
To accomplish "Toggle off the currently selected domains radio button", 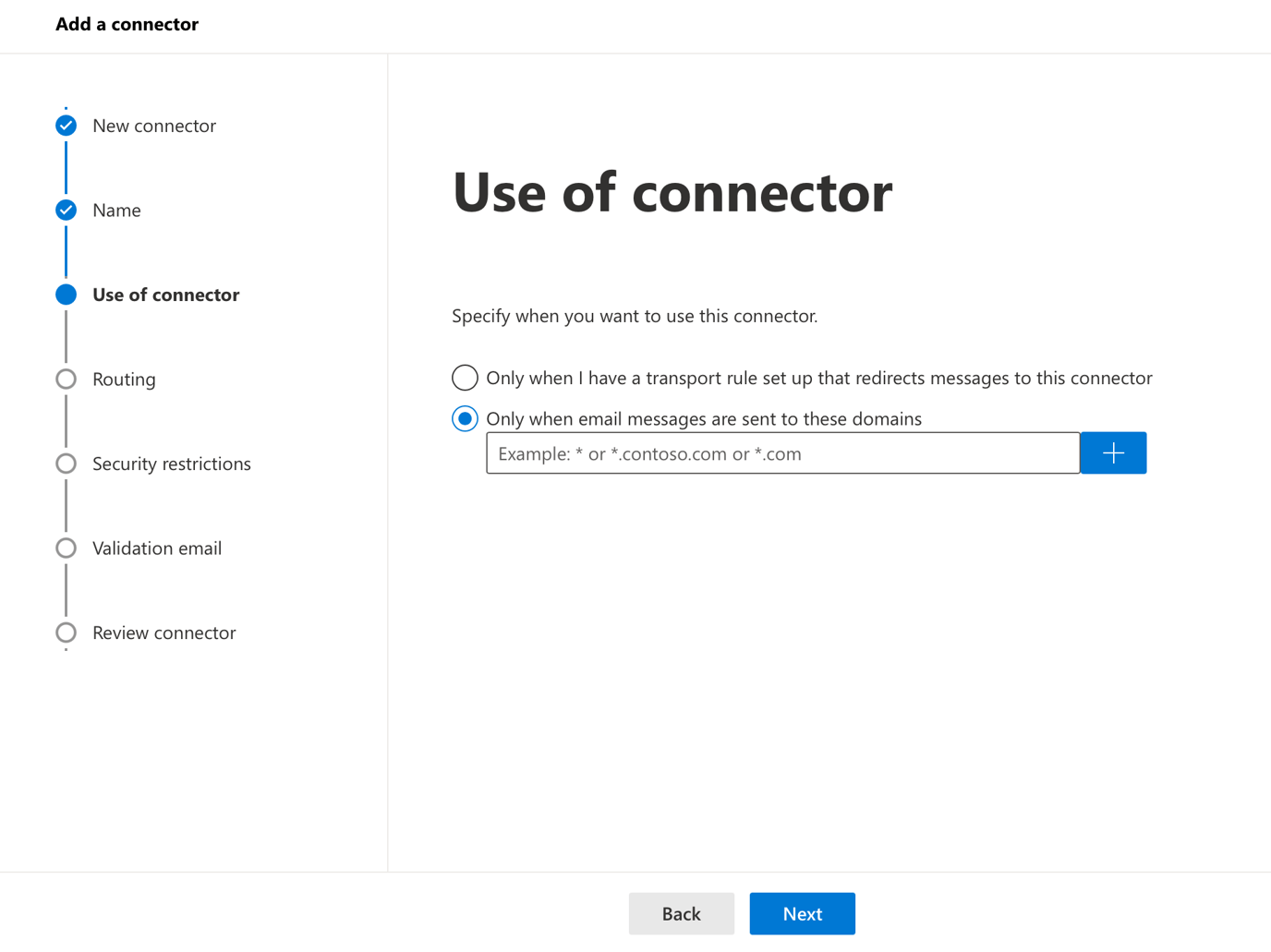I will click(465, 418).
